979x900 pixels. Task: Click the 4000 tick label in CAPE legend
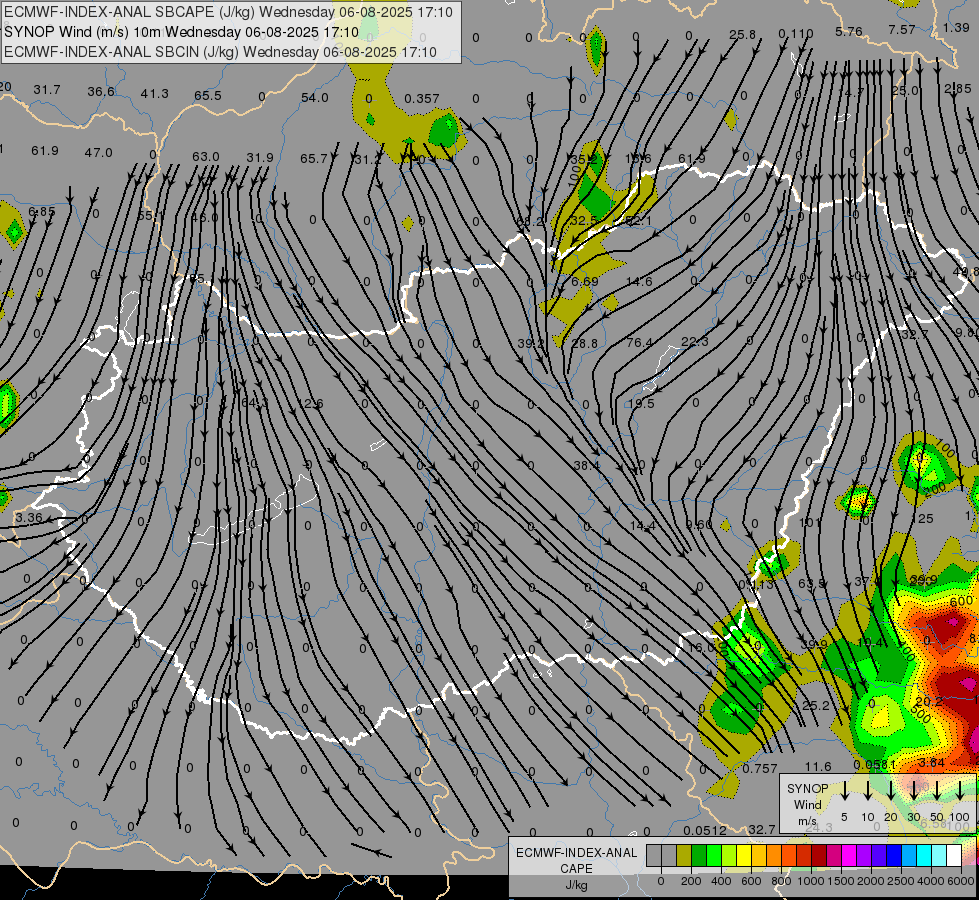tap(932, 881)
